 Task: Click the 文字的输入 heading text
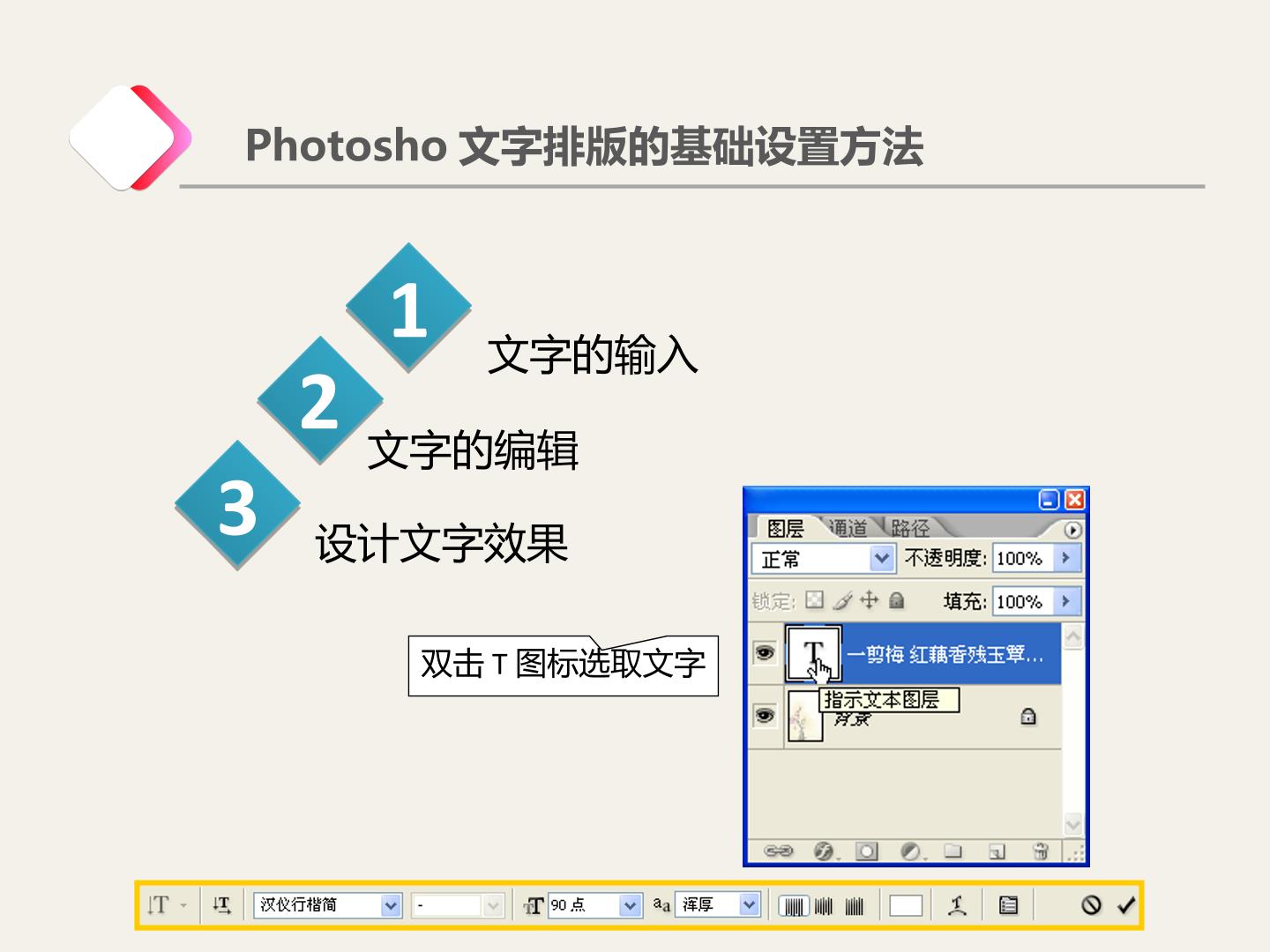592,355
